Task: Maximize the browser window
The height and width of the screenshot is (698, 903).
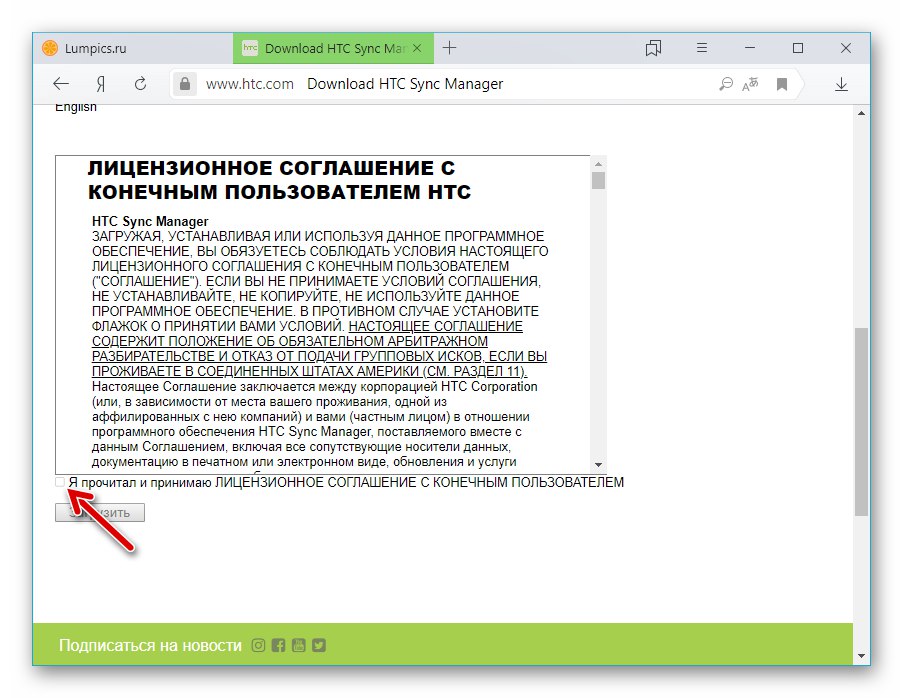Action: 798,48
